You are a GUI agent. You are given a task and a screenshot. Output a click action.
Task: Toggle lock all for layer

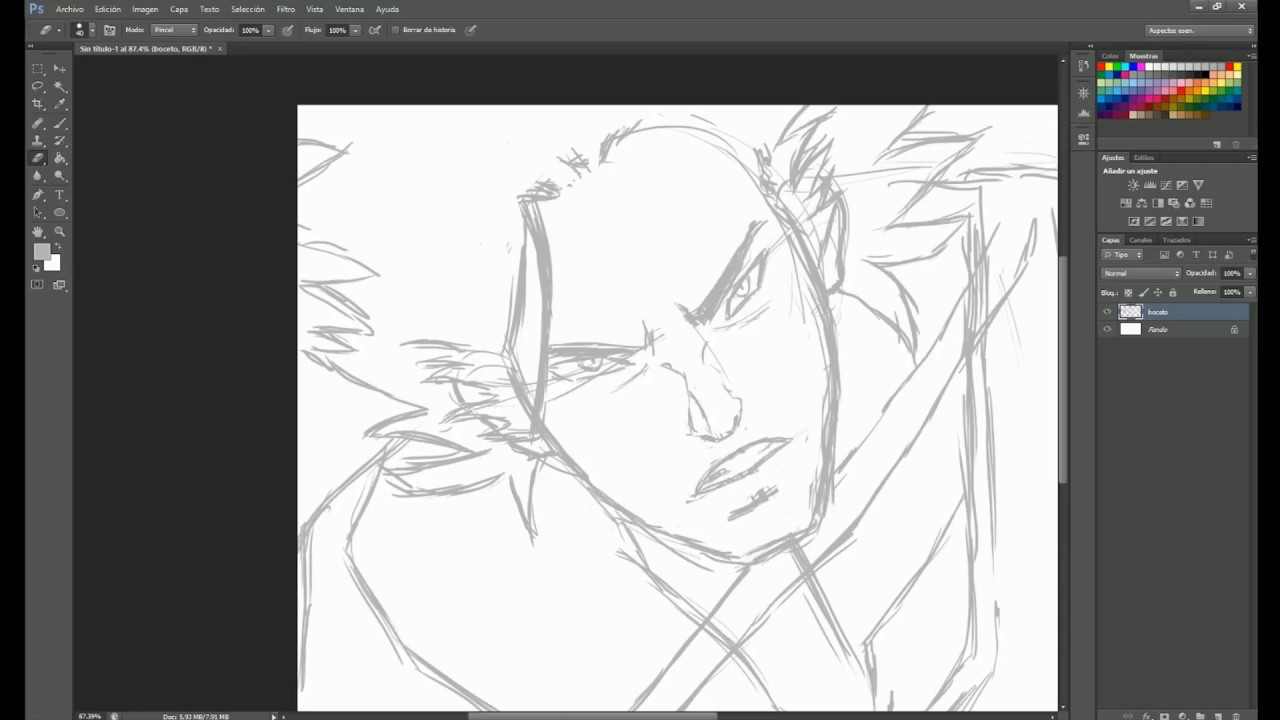click(1172, 293)
